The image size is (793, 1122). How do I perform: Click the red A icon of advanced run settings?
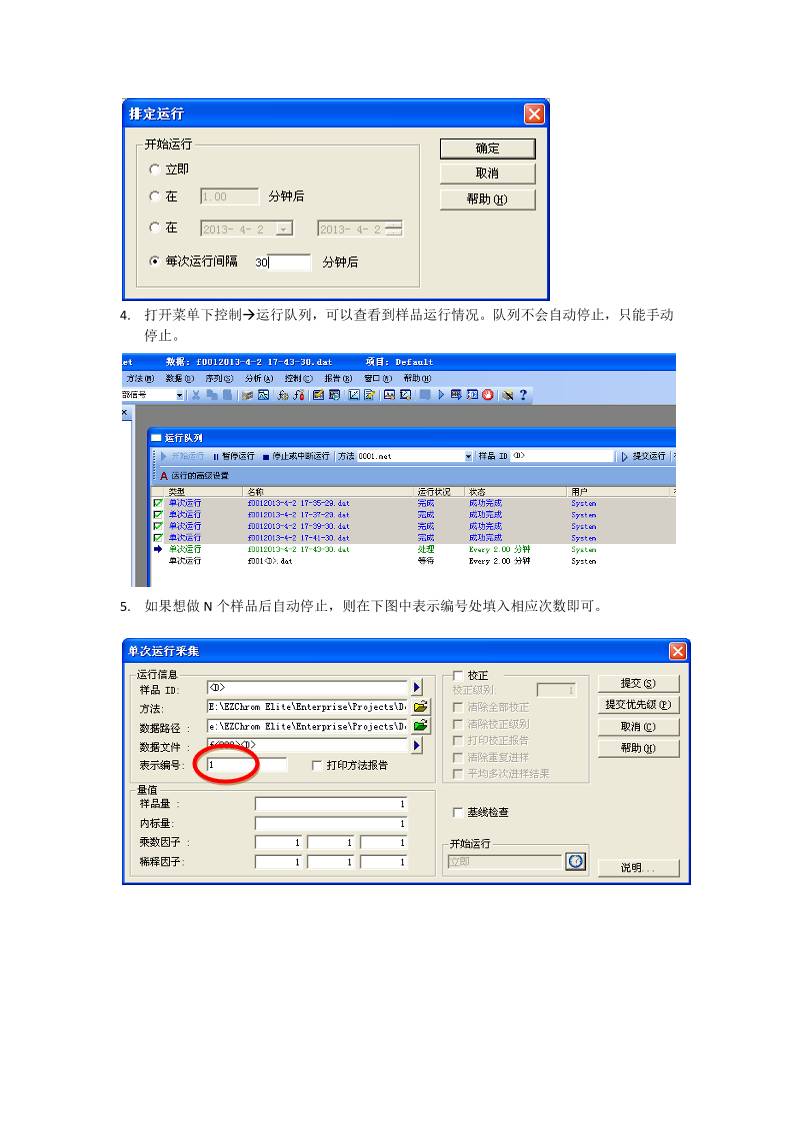point(164,476)
